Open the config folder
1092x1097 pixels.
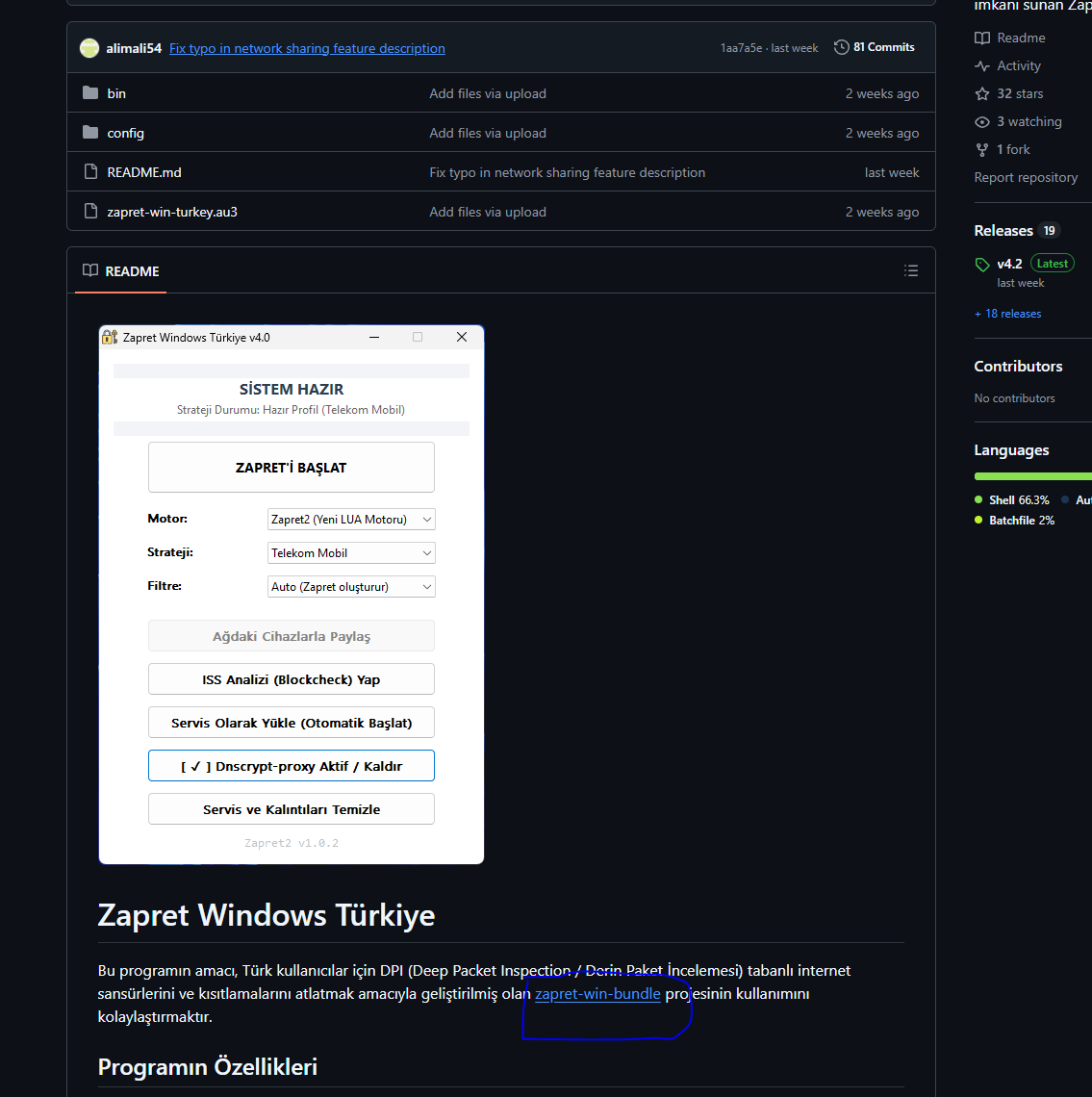coord(125,133)
